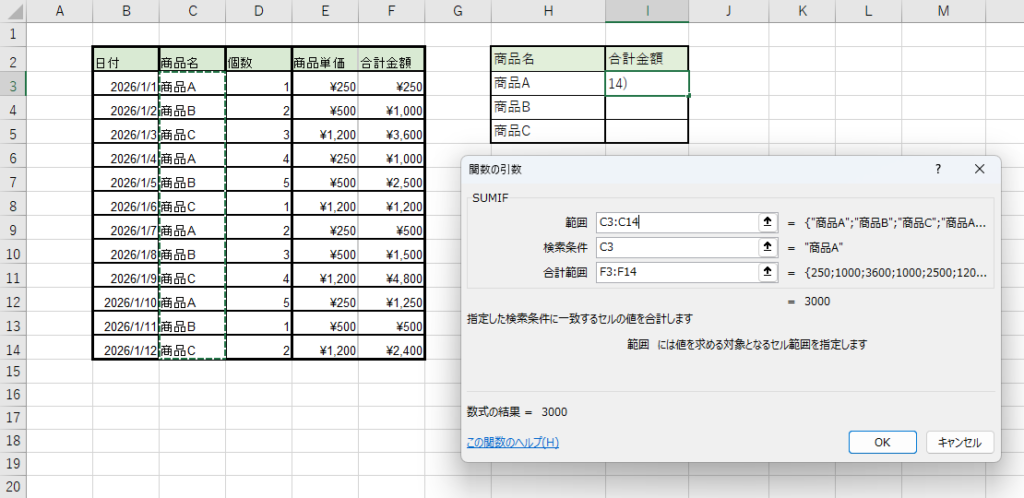Click the 日付 header cell

(x=125, y=61)
